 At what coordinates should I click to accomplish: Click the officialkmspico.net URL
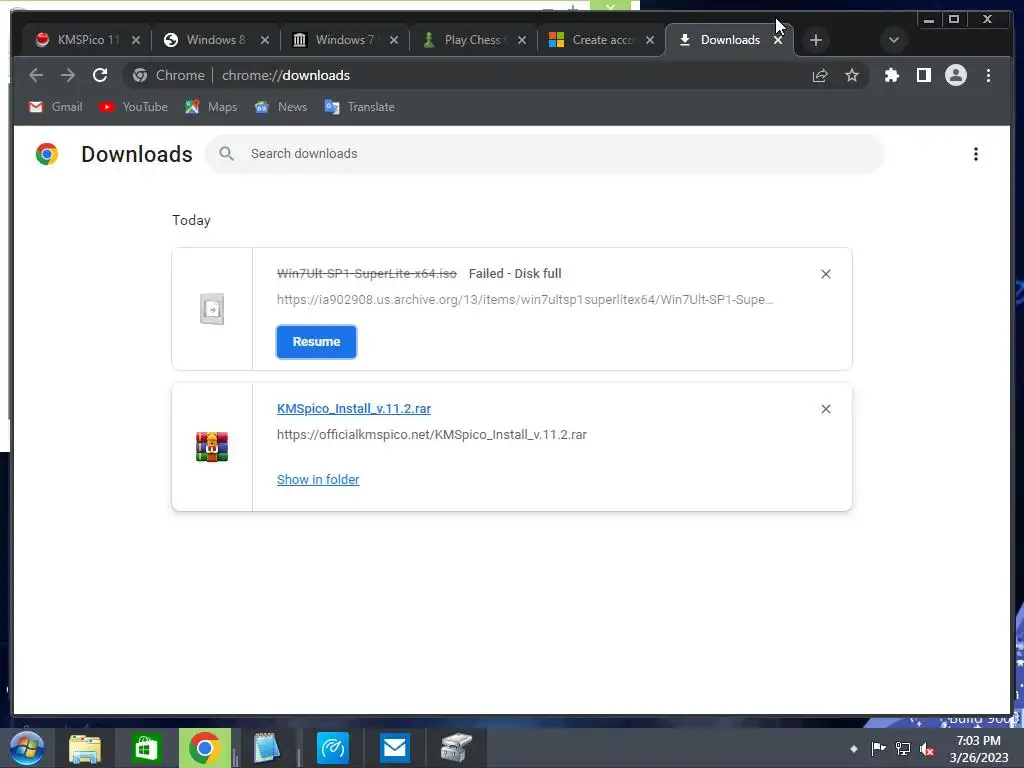(432, 435)
